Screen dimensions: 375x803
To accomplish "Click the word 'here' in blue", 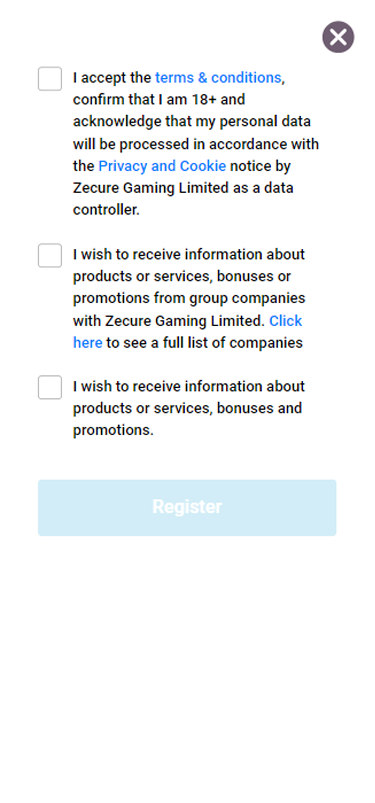I will coord(88,343).
